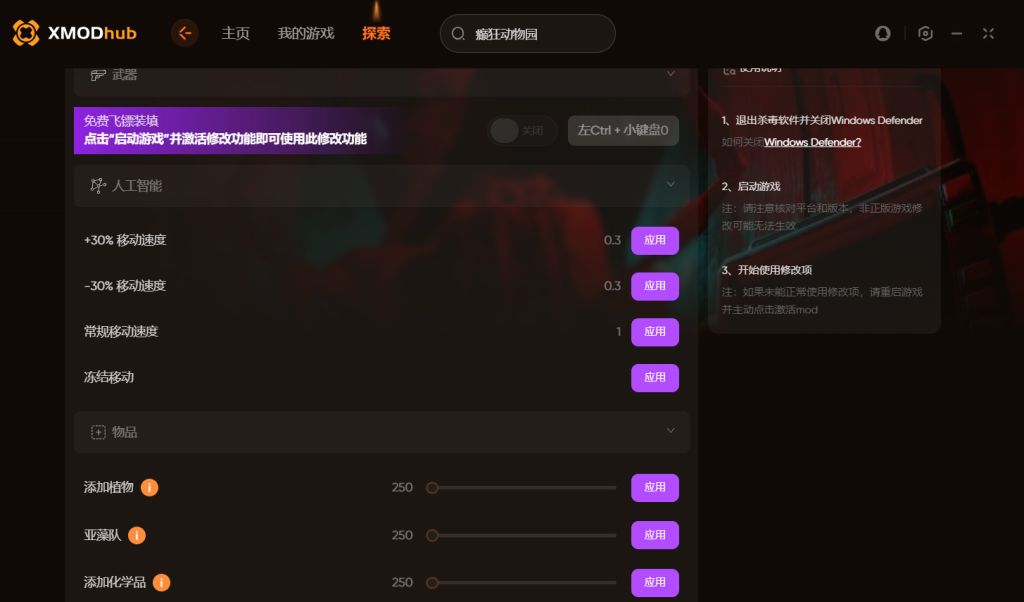Collapse the 物品 section chevron
Screen dimensions: 1024x602
(671, 431)
